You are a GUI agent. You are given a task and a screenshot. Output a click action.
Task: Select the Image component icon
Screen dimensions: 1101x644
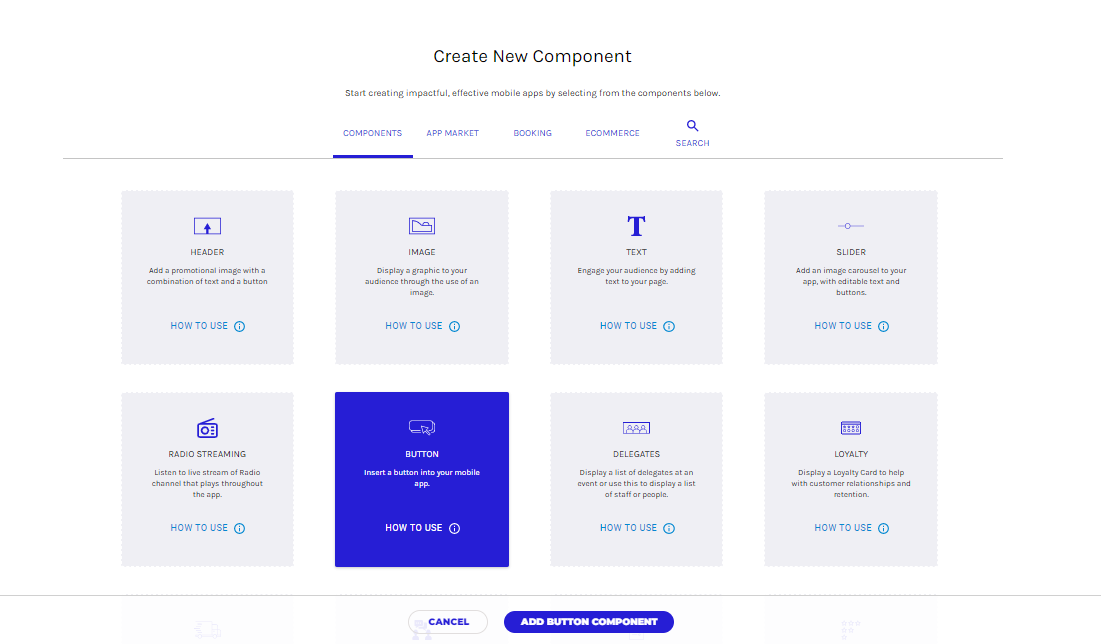[422, 226]
